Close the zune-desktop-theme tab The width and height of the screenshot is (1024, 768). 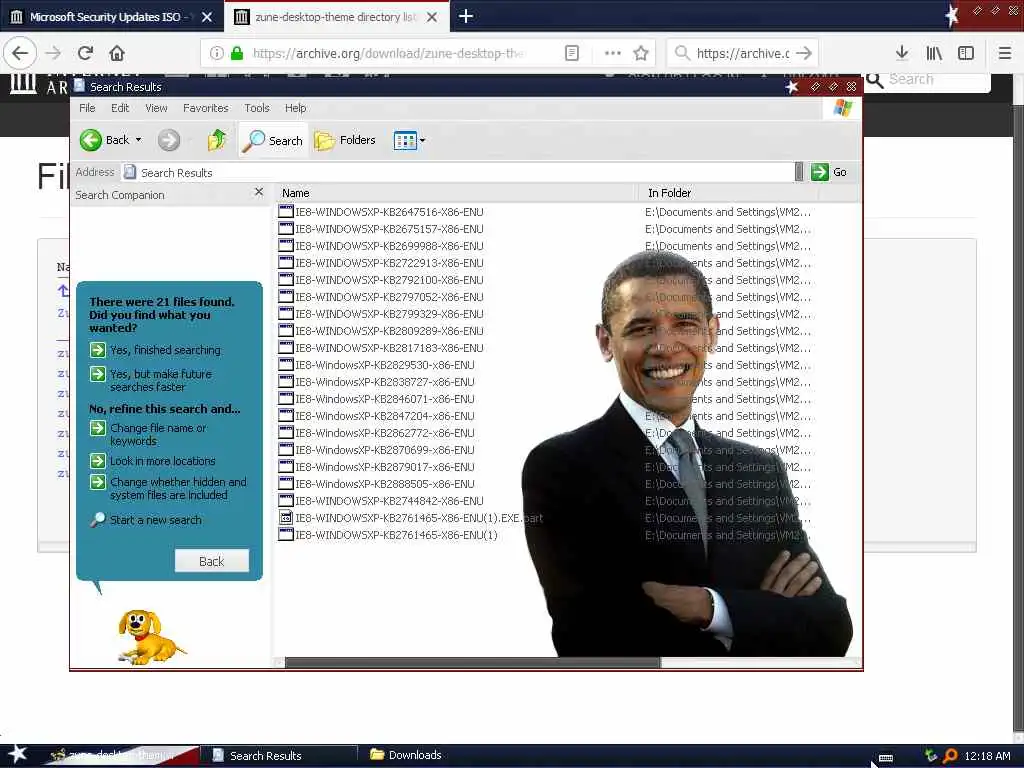(x=432, y=17)
